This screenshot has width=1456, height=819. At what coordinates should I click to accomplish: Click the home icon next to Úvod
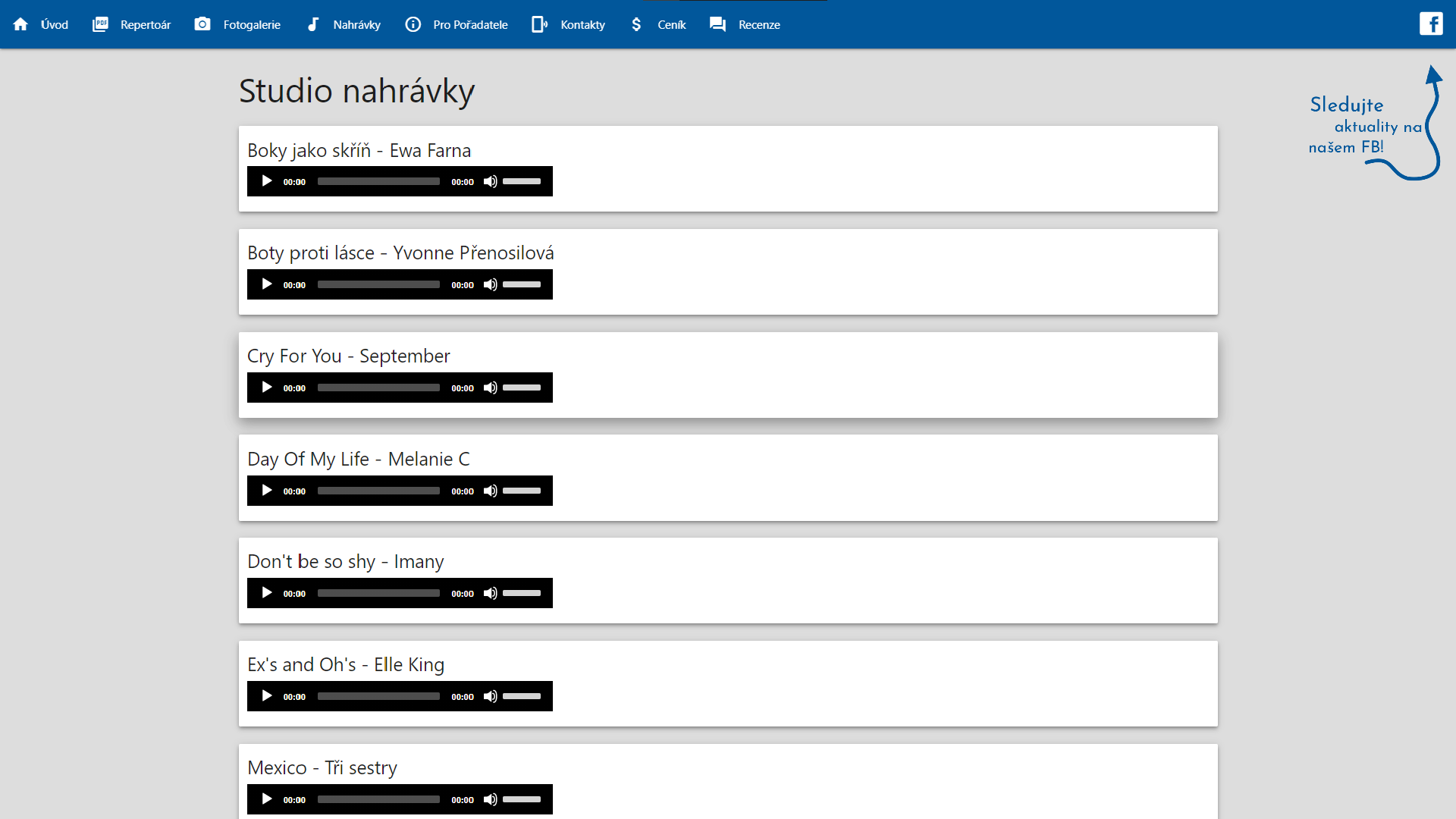click(20, 24)
